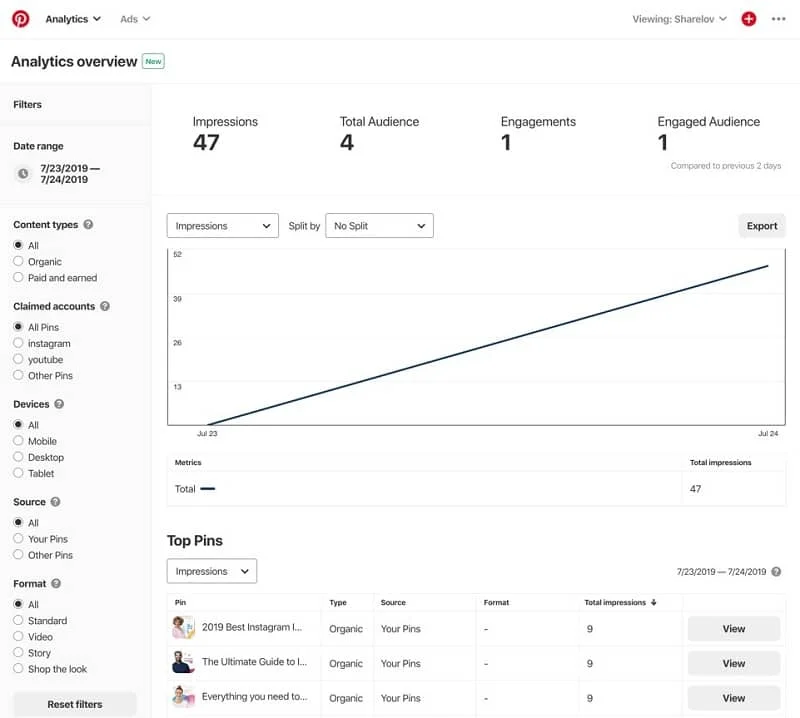Click the clock icon beside date range
The height and width of the screenshot is (718, 800).
23,174
